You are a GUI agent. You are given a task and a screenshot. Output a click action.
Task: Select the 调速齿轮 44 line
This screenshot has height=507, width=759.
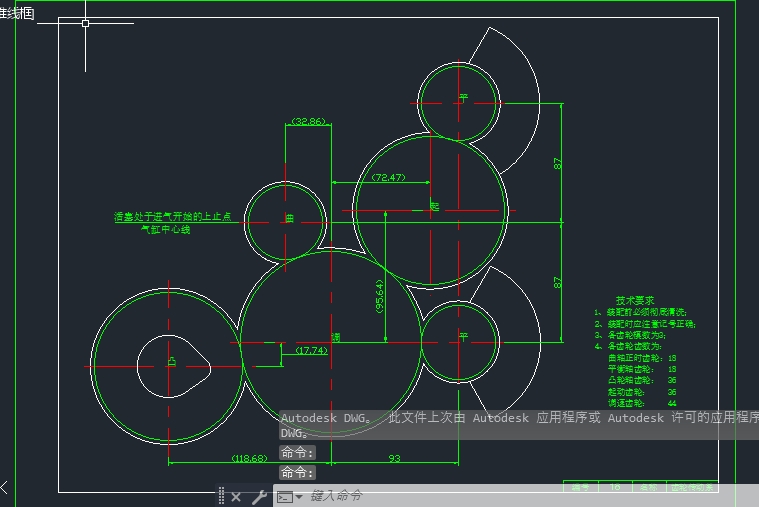click(642, 403)
